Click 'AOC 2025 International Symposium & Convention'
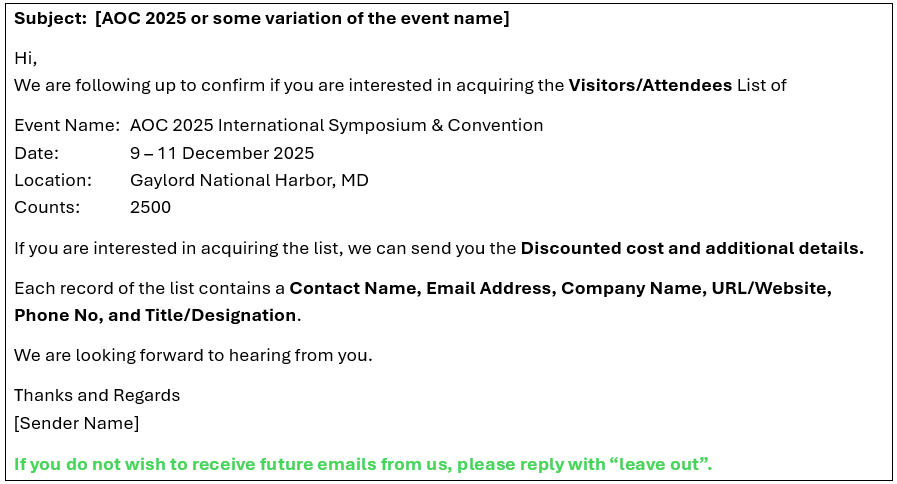Image resolution: width=897 pixels, height=484 pixels. [x=336, y=125]
